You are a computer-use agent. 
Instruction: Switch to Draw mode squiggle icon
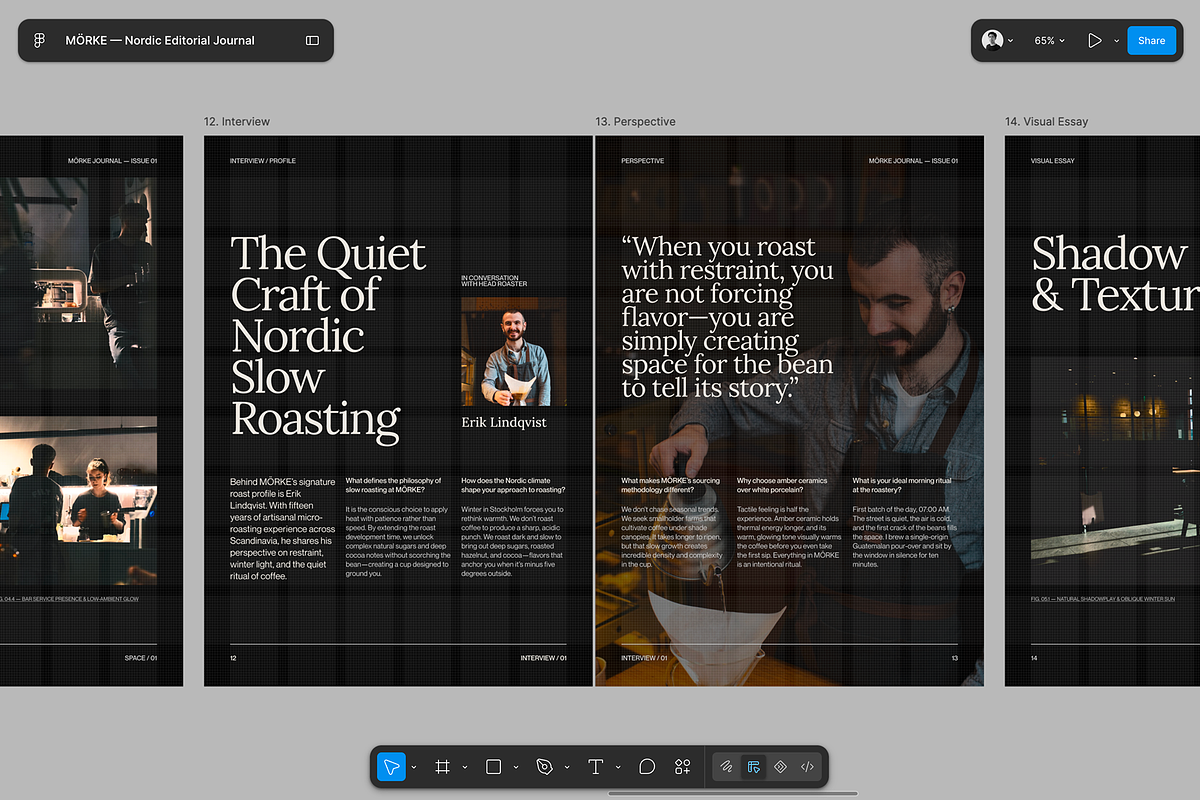tap(727, 767)
